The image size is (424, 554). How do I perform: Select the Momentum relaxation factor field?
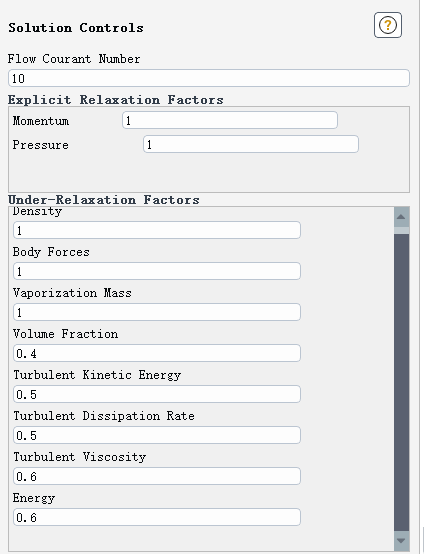coord(230,120)
